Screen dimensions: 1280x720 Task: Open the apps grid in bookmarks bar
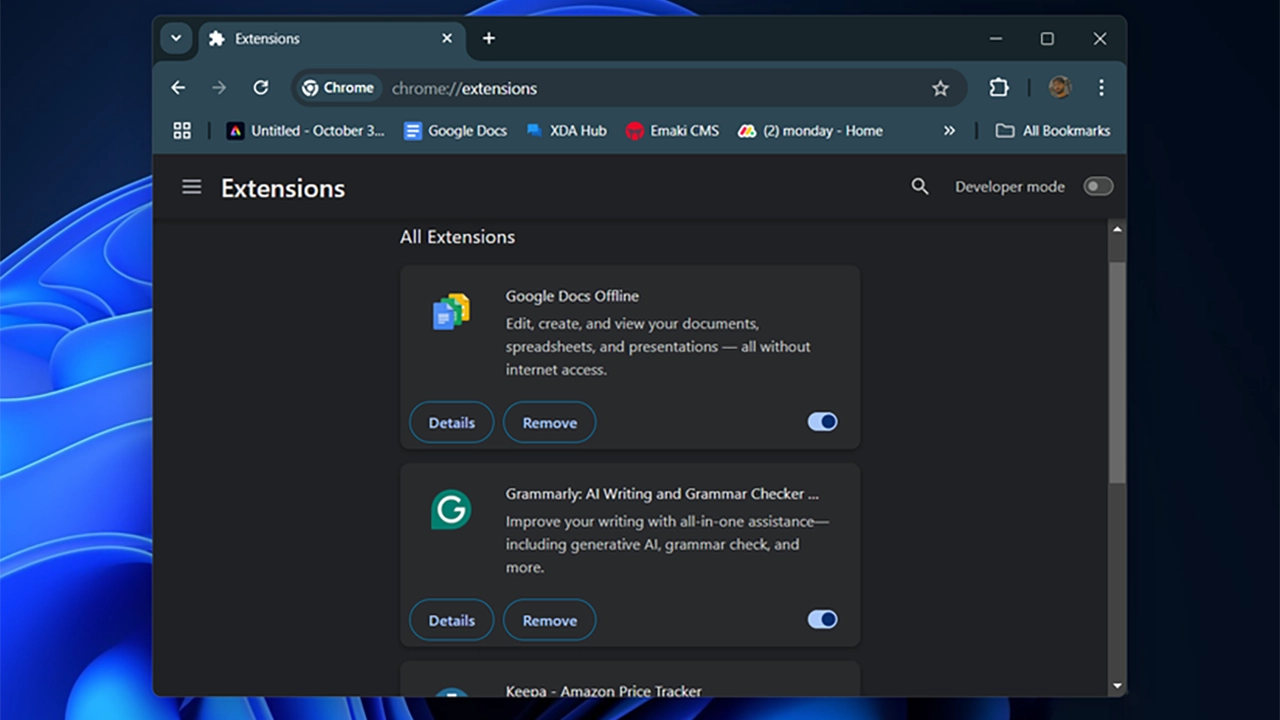coord(182,131)
